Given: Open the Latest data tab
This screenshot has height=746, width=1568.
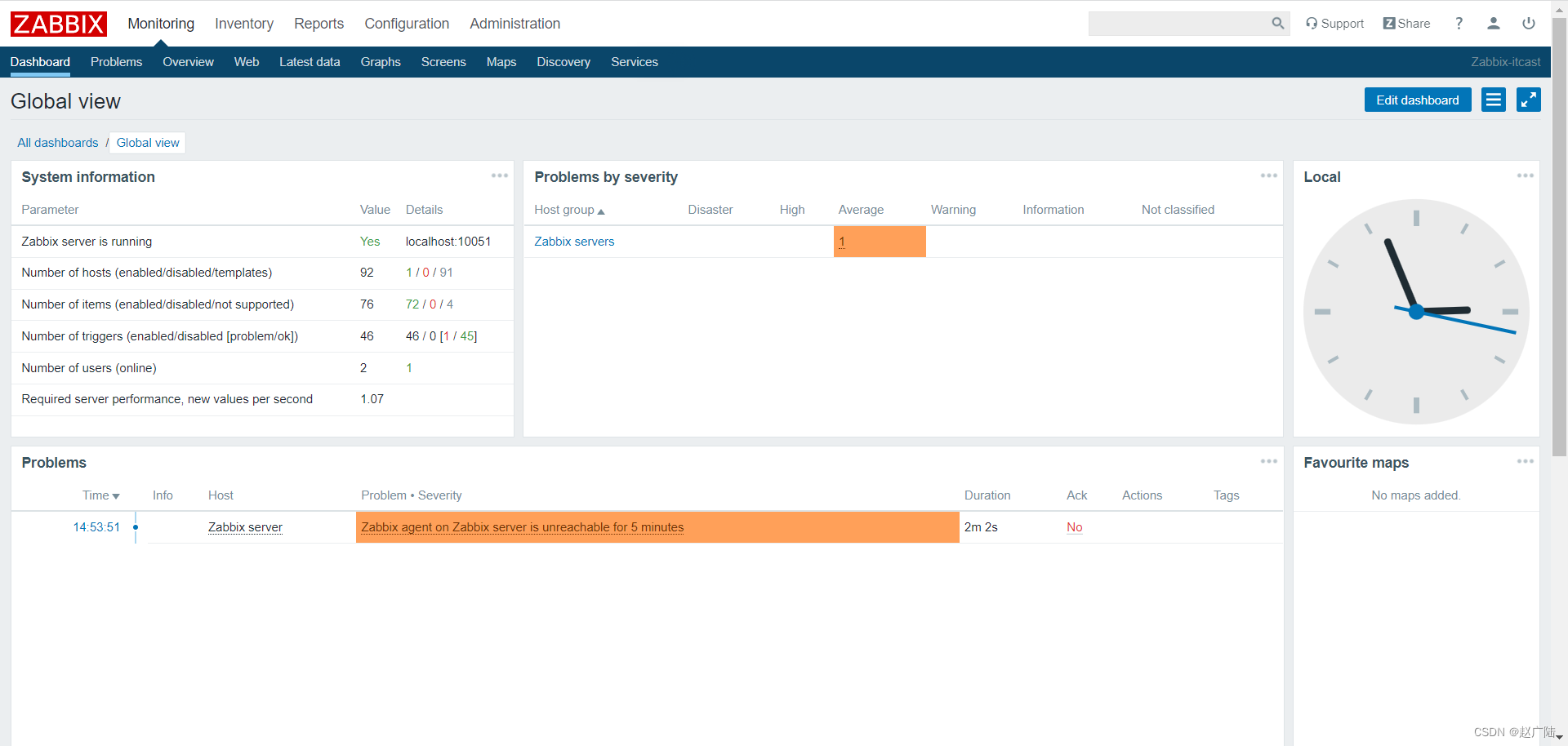Looking at the screenshot, I should 310,62.
